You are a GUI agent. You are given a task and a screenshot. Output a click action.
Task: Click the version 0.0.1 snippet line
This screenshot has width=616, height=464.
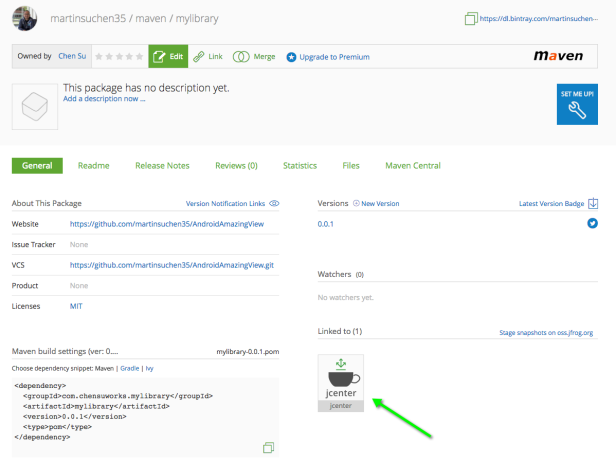[75, 416]
